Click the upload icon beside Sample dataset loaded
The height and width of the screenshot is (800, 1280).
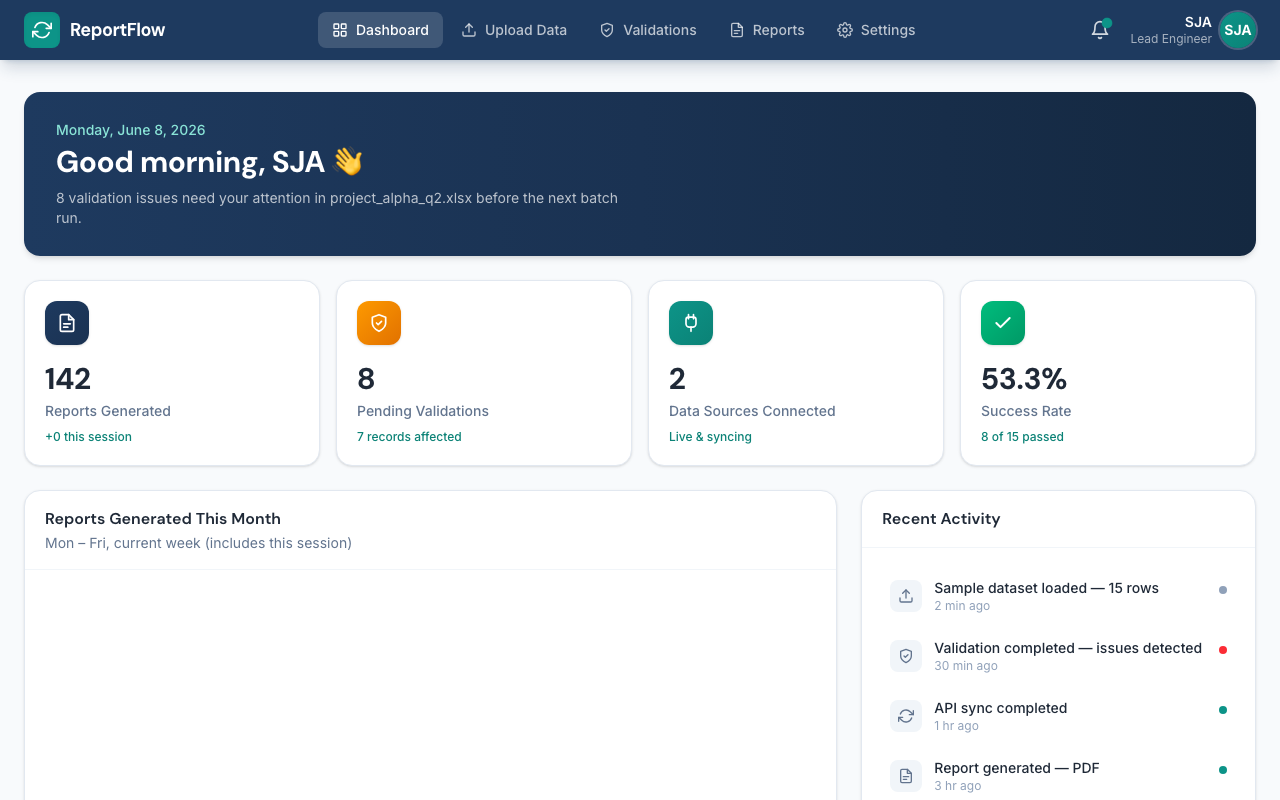point(906,596)
